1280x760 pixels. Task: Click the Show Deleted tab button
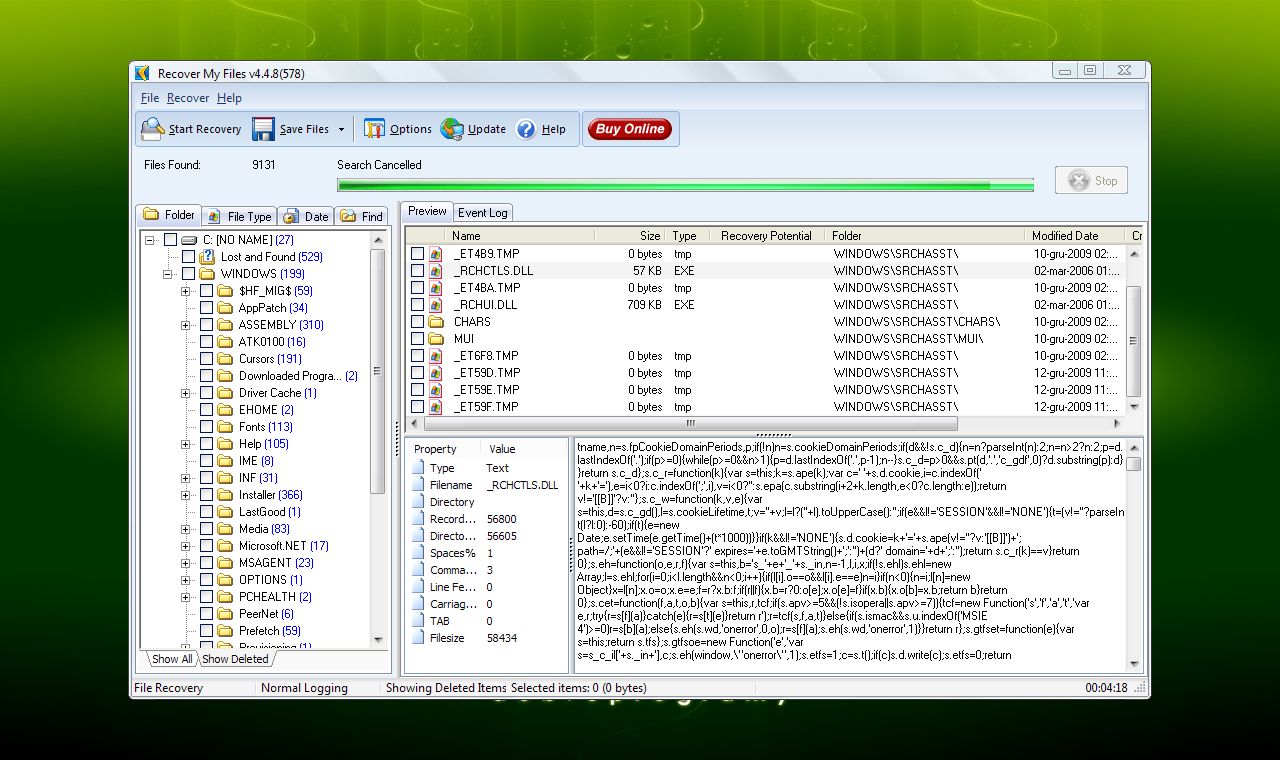tap(236, 659)
